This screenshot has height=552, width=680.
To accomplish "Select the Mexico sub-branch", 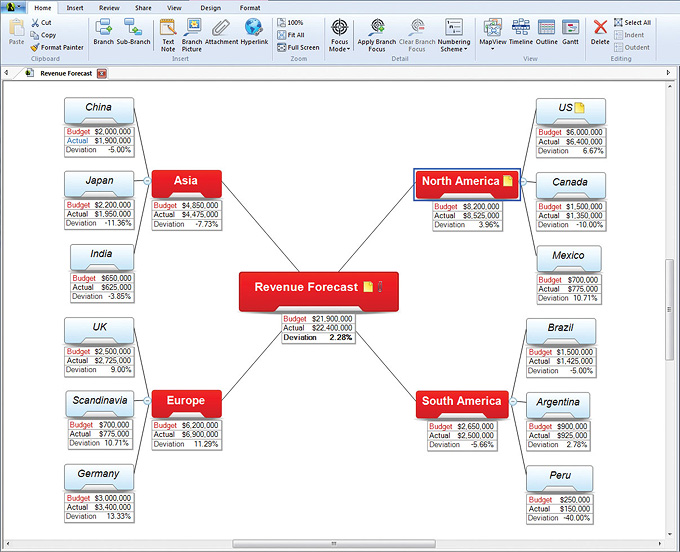I will pos(569,259).
